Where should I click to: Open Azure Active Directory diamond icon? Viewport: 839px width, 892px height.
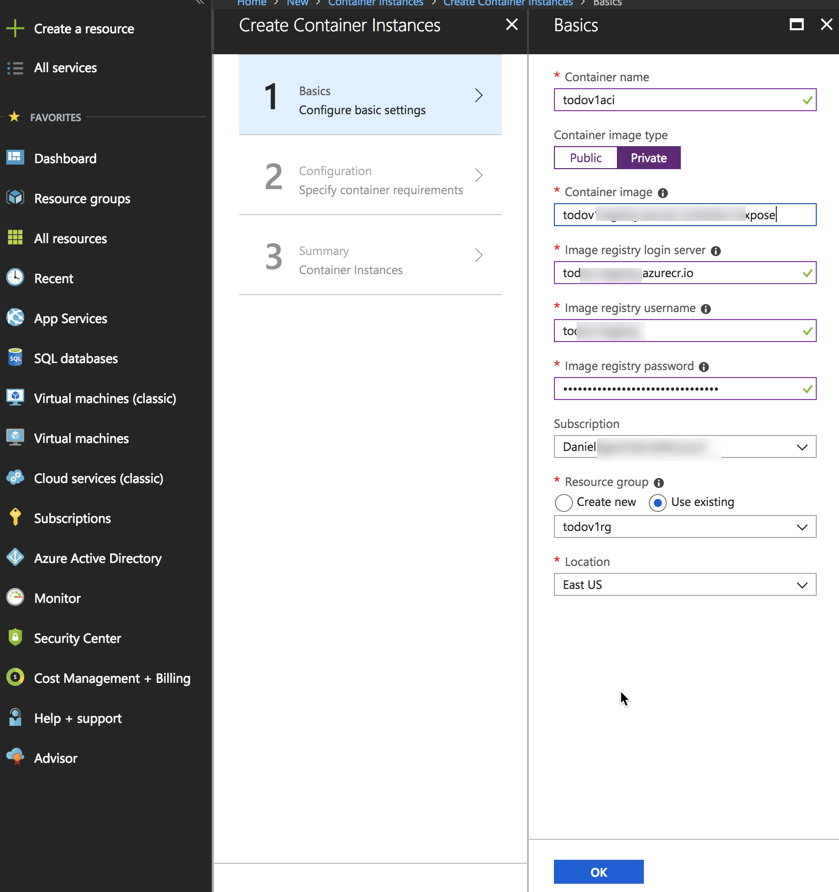point(15,558)
